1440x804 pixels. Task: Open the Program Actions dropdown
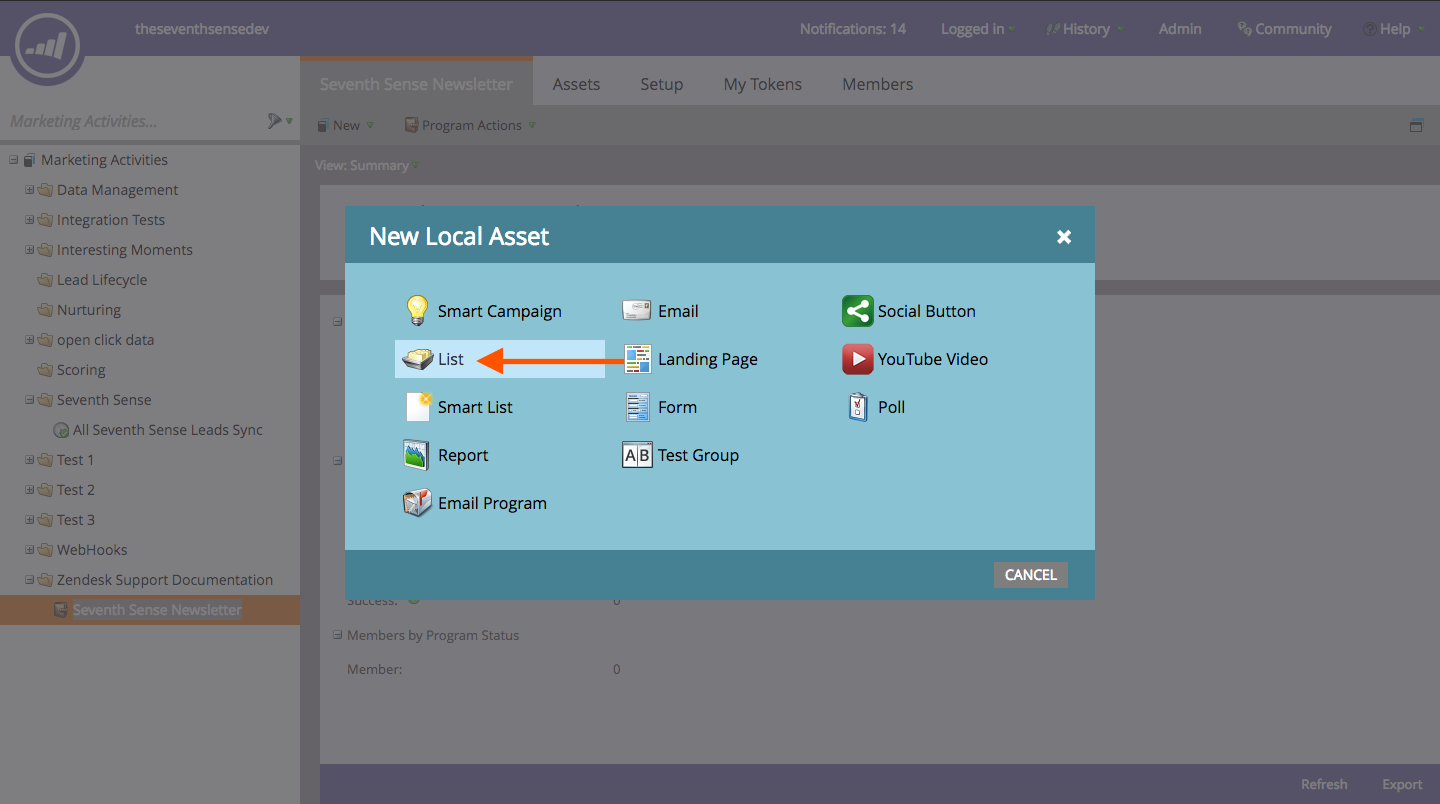[x=470, y=125]
